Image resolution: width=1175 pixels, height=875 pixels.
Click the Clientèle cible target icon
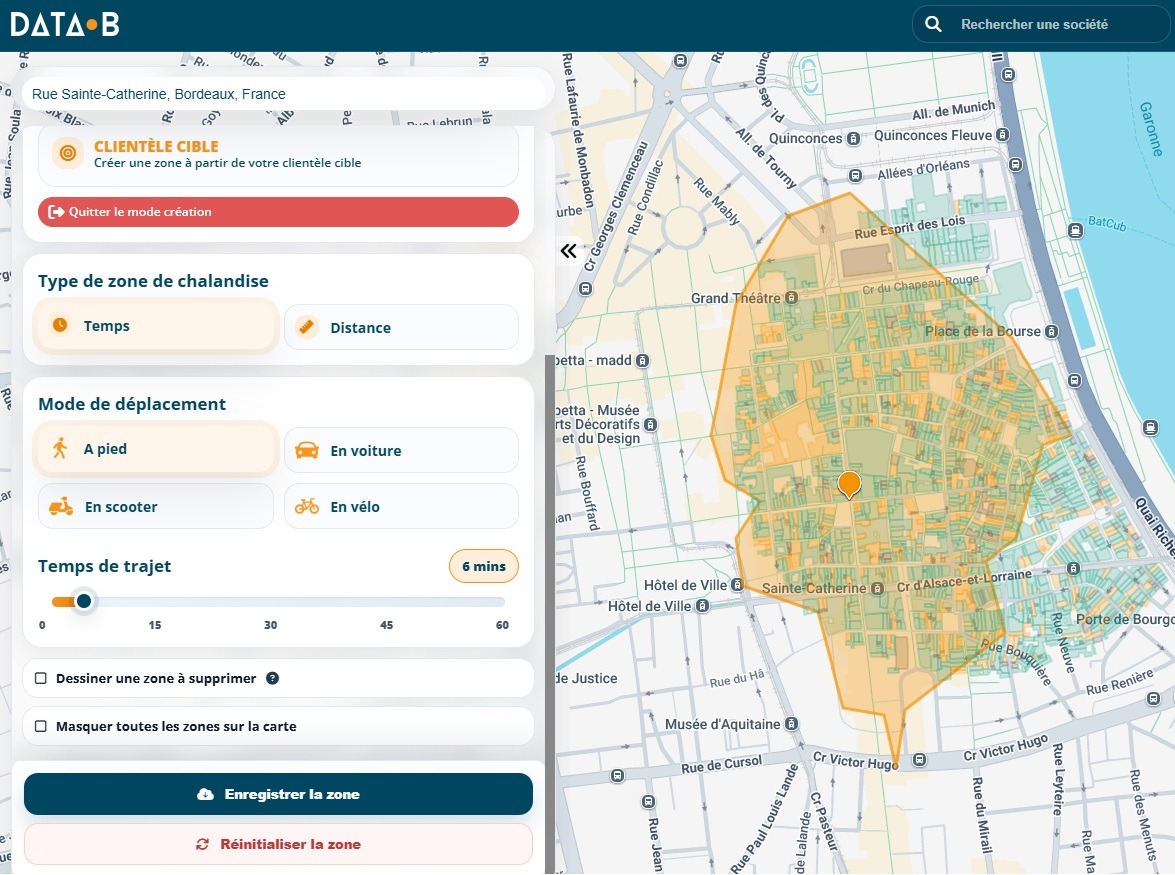[x=67, y=154]
